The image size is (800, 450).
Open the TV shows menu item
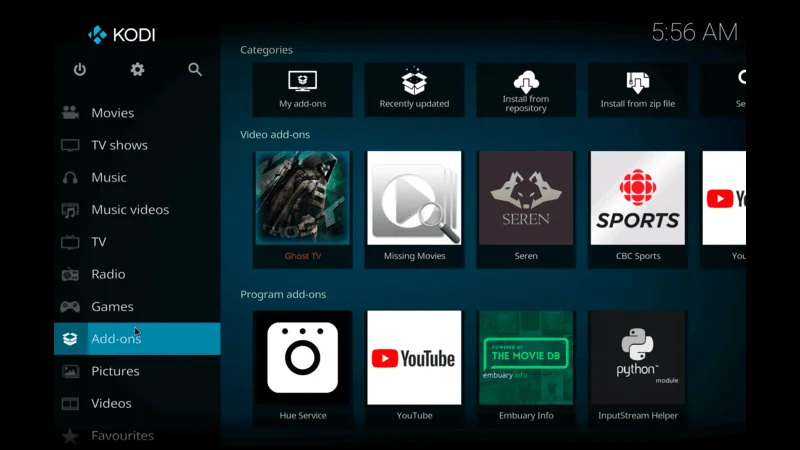pyautogui.click(x=137, y=145)
